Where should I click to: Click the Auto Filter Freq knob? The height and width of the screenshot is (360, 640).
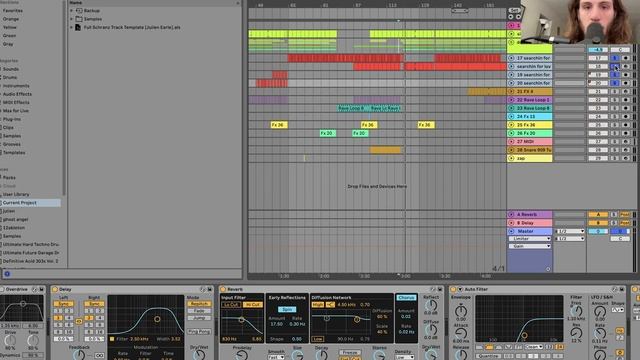pyautogui.click(x=576, y=312)
